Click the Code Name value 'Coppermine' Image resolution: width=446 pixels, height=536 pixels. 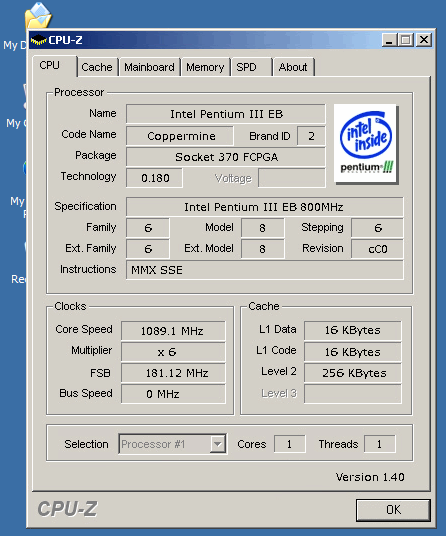click(x=180, y=136)
